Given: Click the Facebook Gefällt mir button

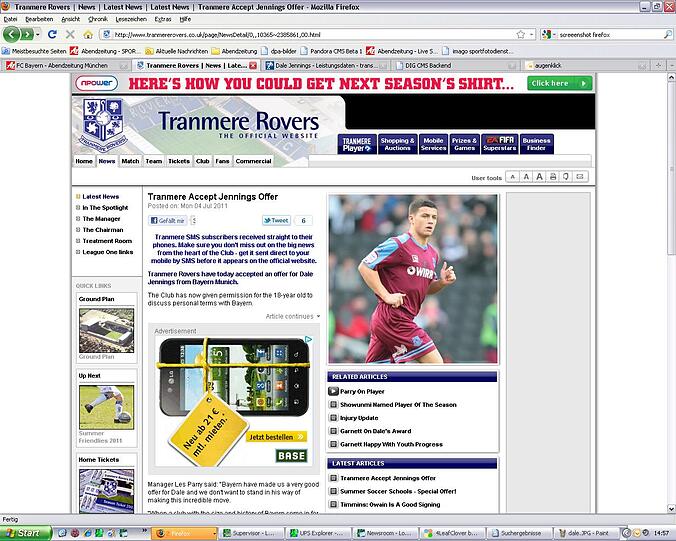Looking at the screenshot, I should click(167, 221).
